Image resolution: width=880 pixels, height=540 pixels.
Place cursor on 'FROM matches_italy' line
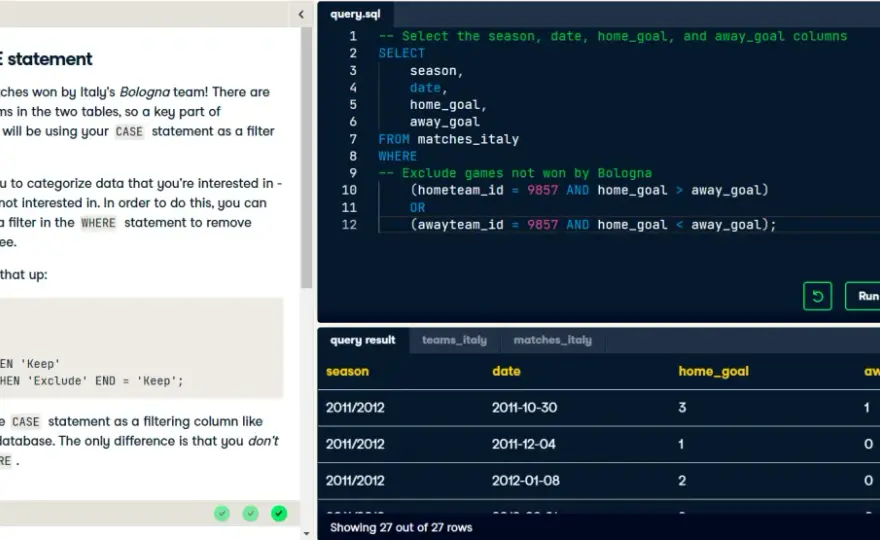[448, 139]
